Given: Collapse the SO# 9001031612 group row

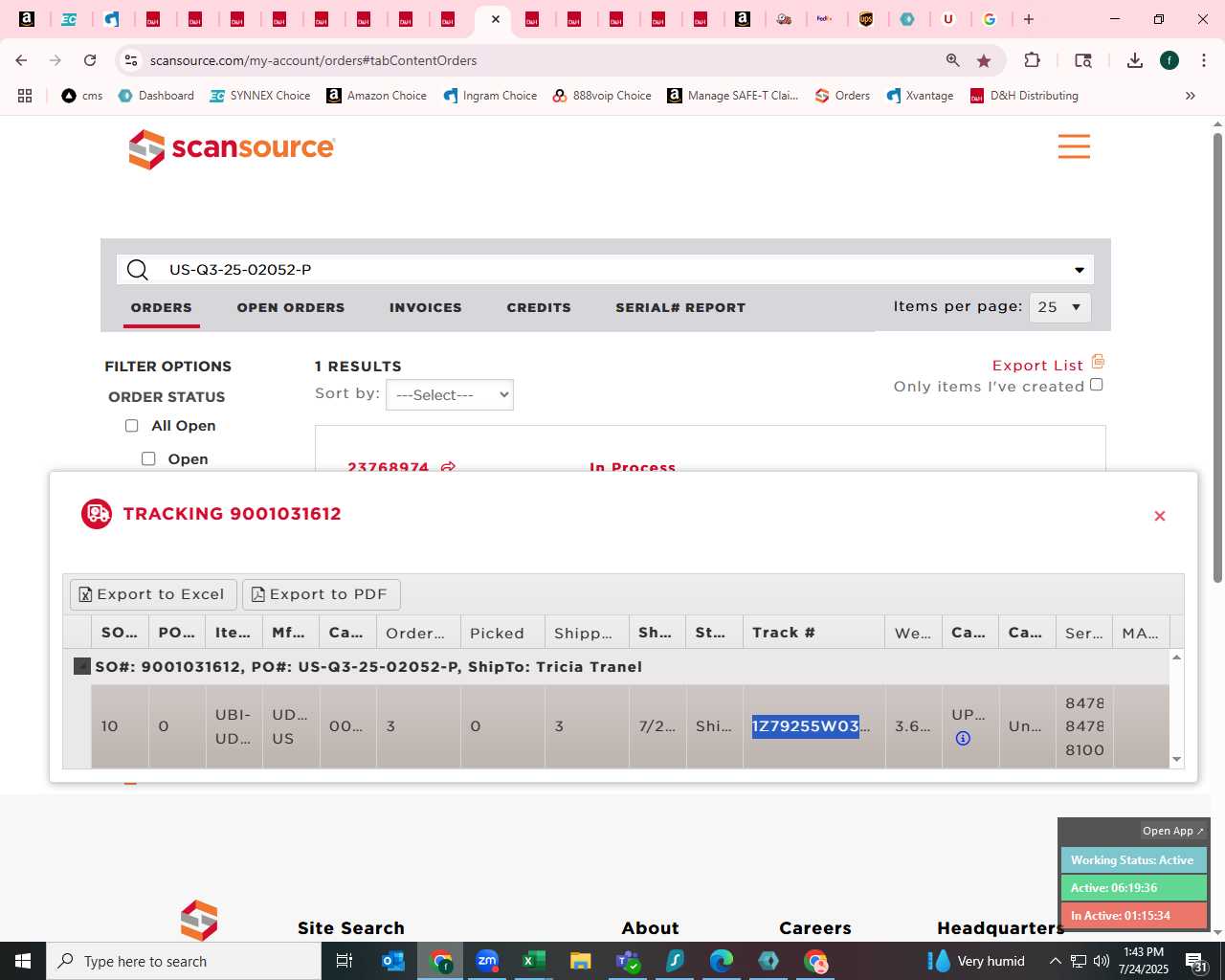Looking at the screenshot, I should (x=82, y=666).
